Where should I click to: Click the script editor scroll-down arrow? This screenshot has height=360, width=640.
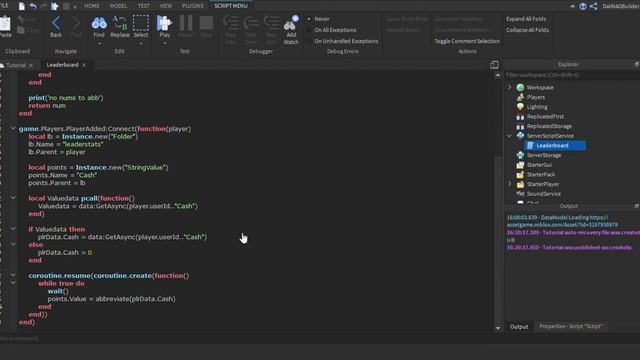[x=498, y=328]
